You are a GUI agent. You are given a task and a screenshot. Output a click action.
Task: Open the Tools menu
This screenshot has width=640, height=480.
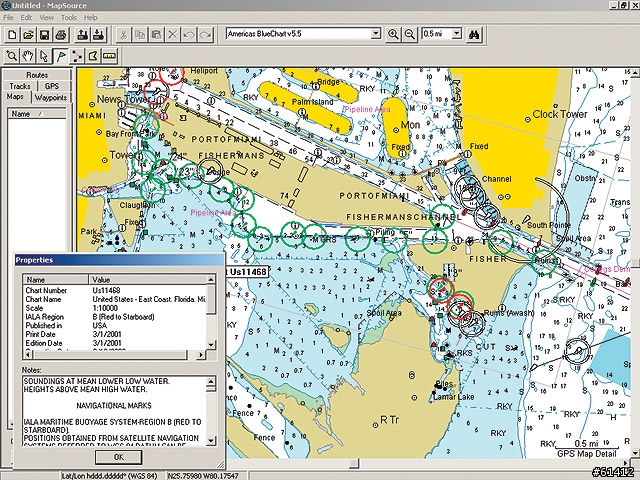point(69,18)
